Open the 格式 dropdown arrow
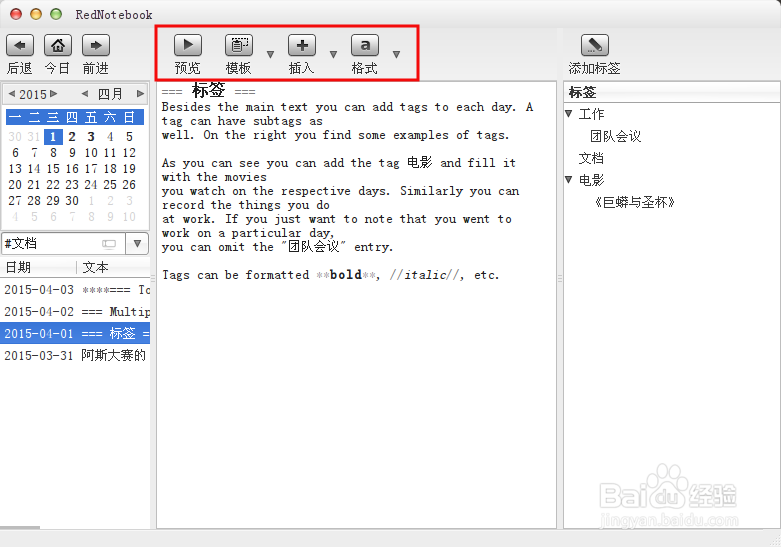 pyautogui.click(x=396, y=54)
